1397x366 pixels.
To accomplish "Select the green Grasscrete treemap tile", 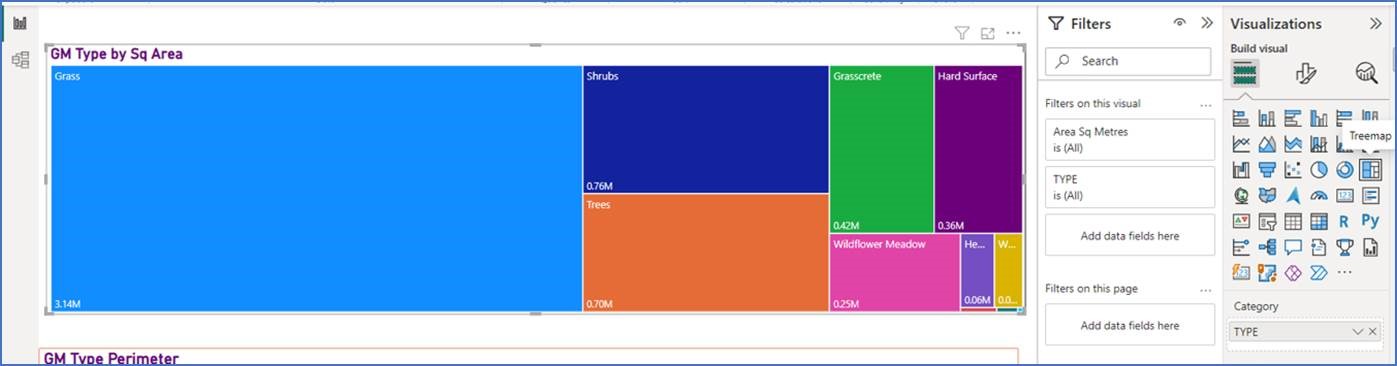I will tap(881, 149).
